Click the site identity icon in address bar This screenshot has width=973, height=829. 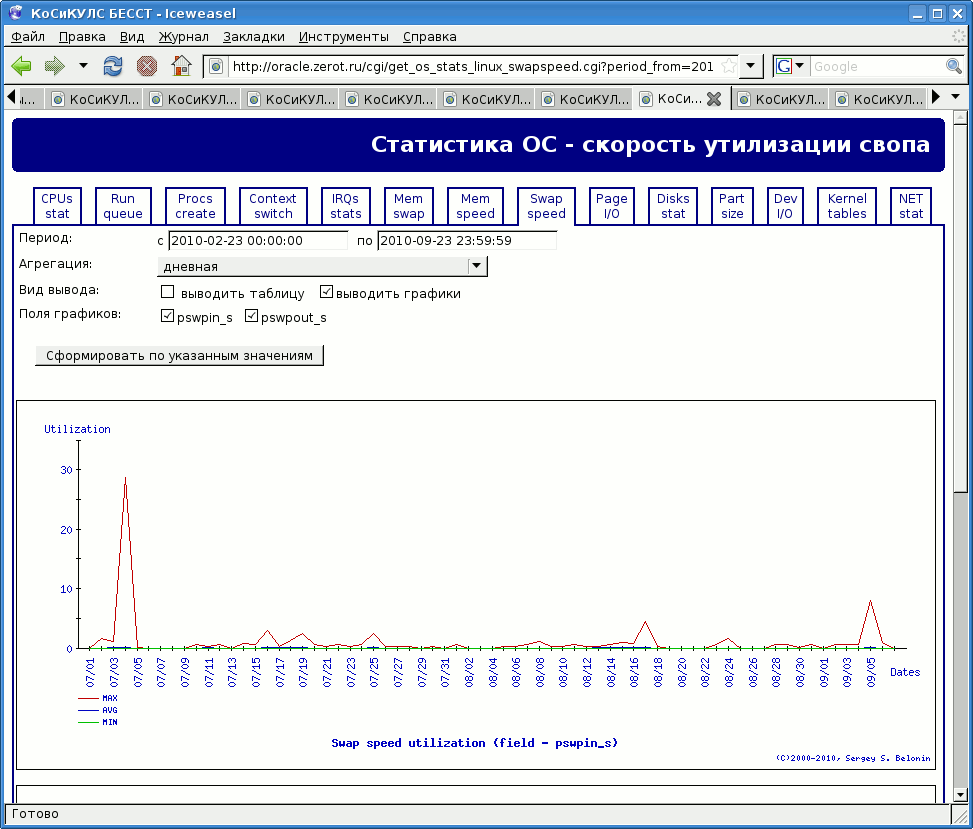tap(215, 66)
